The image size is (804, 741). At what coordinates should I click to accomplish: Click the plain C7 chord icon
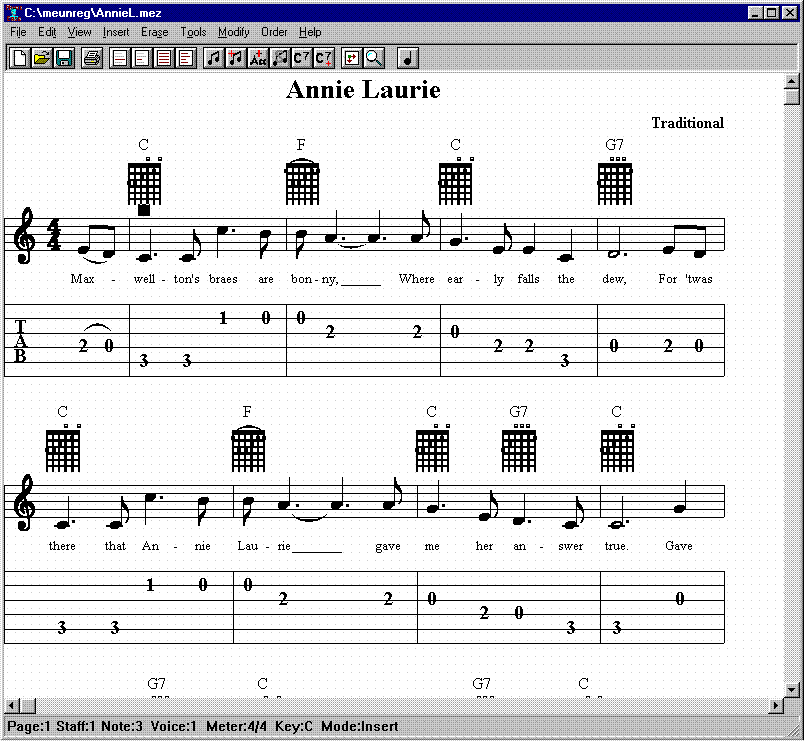click(302, 58)
